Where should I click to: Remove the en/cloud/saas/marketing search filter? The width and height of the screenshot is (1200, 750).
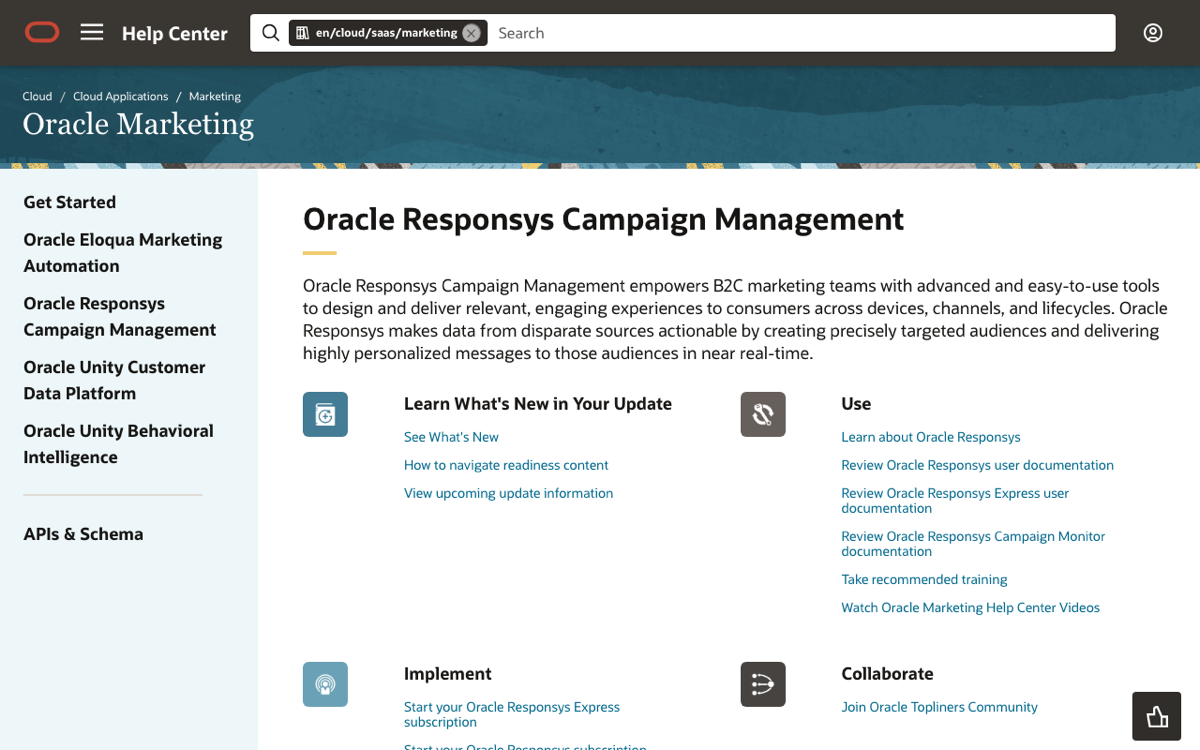point(471,33)
